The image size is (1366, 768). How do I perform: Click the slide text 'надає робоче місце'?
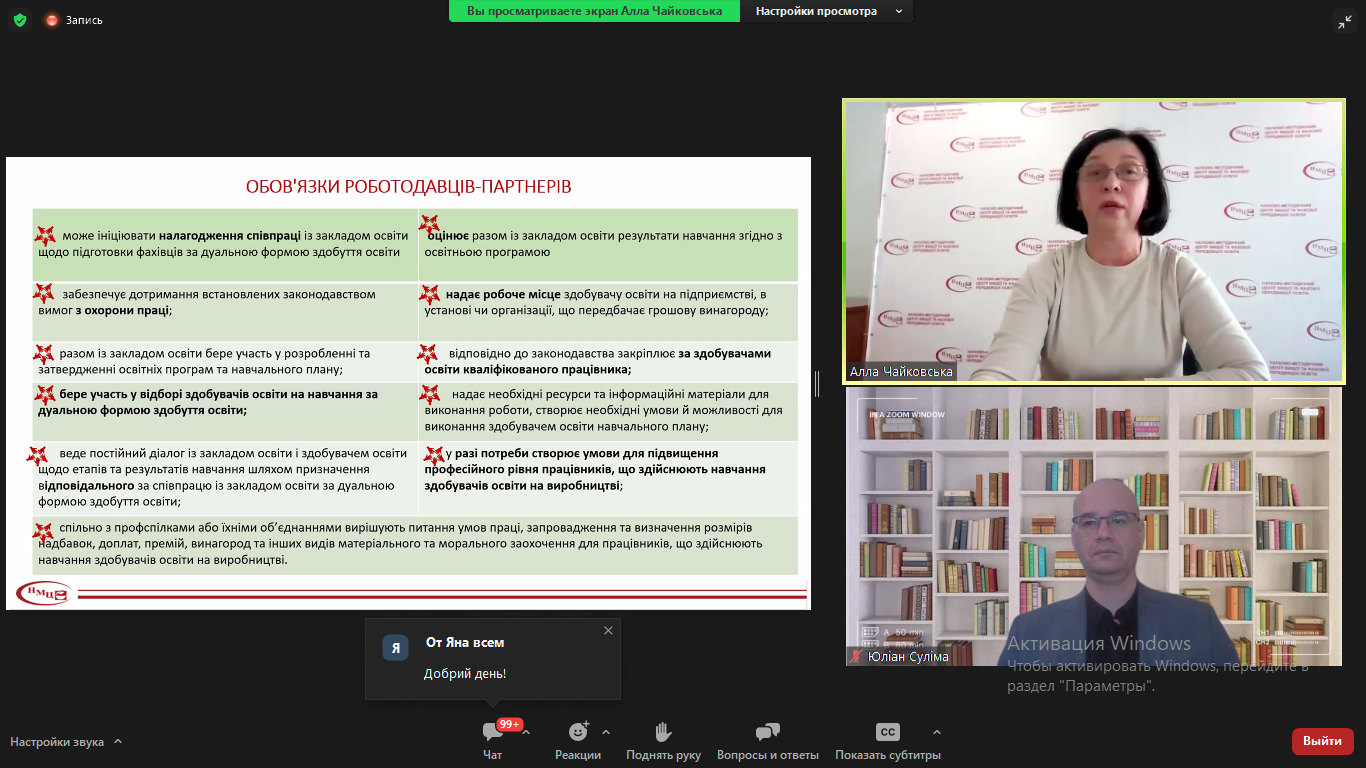point(503,294)
